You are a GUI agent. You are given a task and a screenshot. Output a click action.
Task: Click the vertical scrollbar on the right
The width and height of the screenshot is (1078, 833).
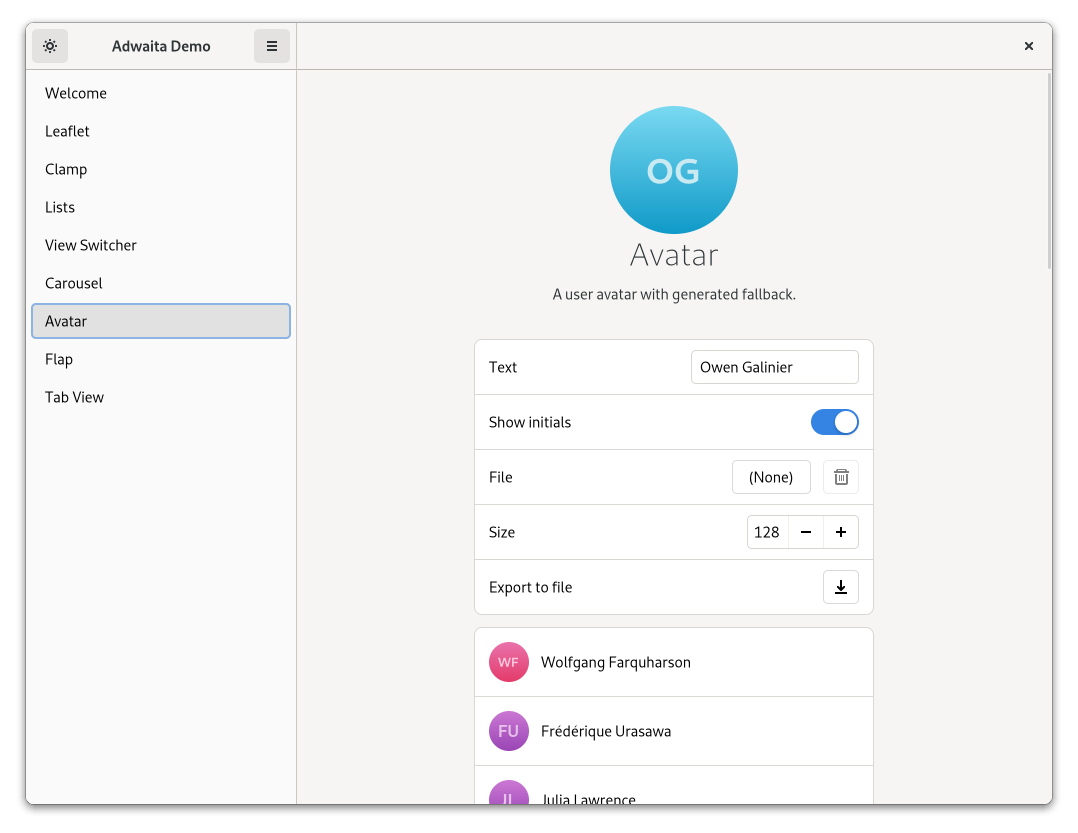coord(1048,170)
